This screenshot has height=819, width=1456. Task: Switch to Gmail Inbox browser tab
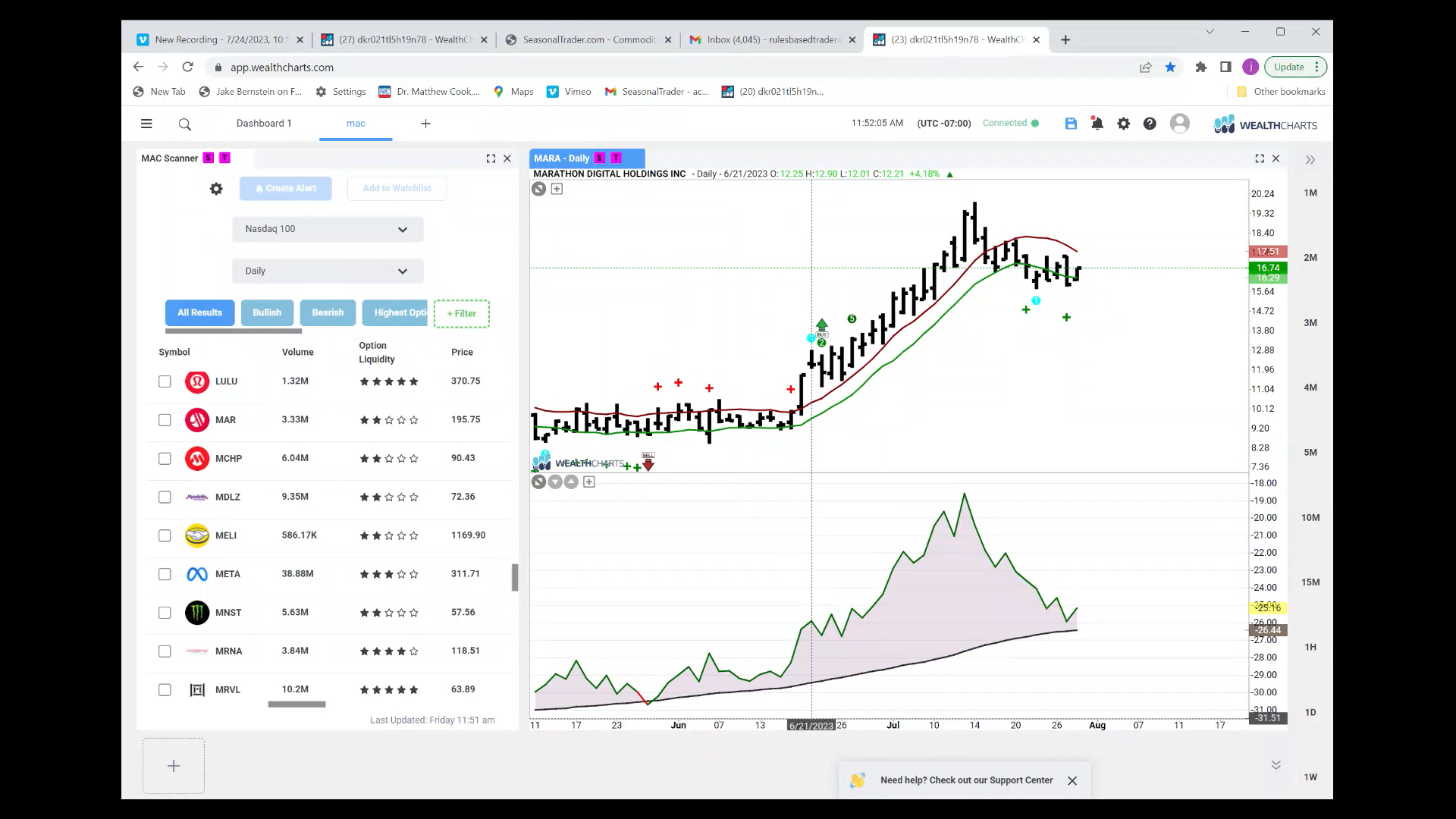(772, 40)
